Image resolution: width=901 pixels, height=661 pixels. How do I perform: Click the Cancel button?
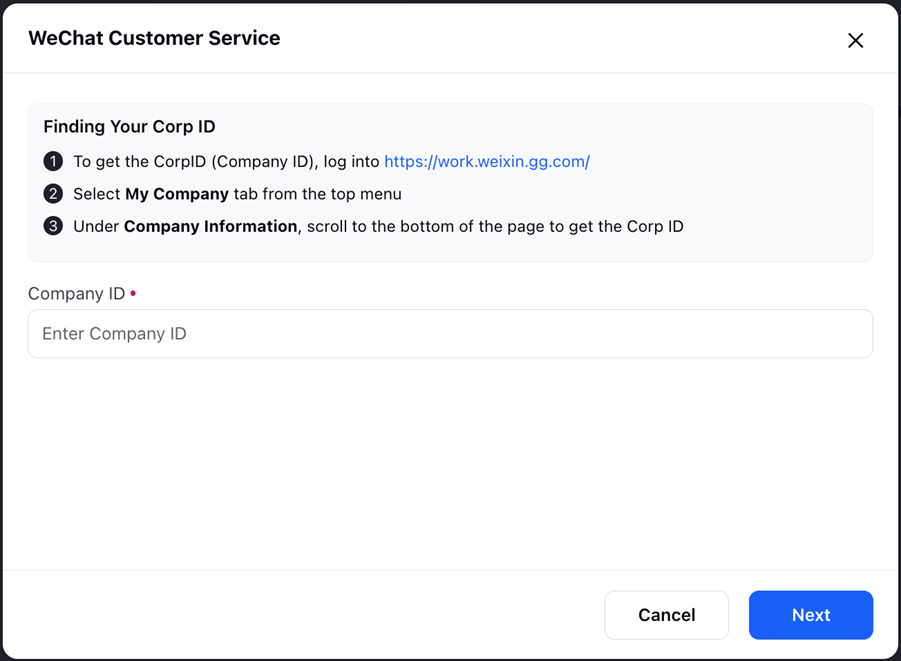coord(667,615)
